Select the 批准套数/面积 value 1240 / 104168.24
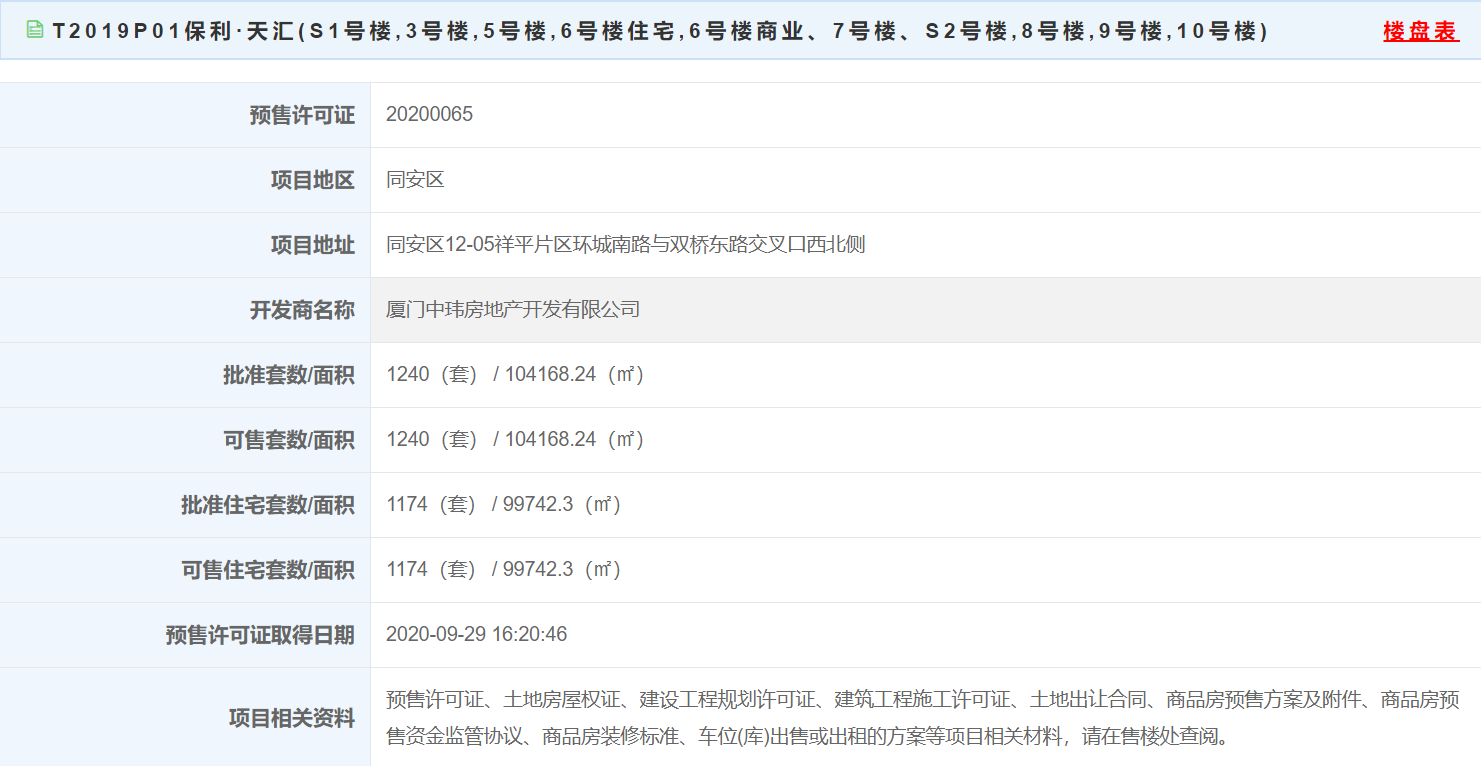This screenshot has width=1481, height=766. 515,375
